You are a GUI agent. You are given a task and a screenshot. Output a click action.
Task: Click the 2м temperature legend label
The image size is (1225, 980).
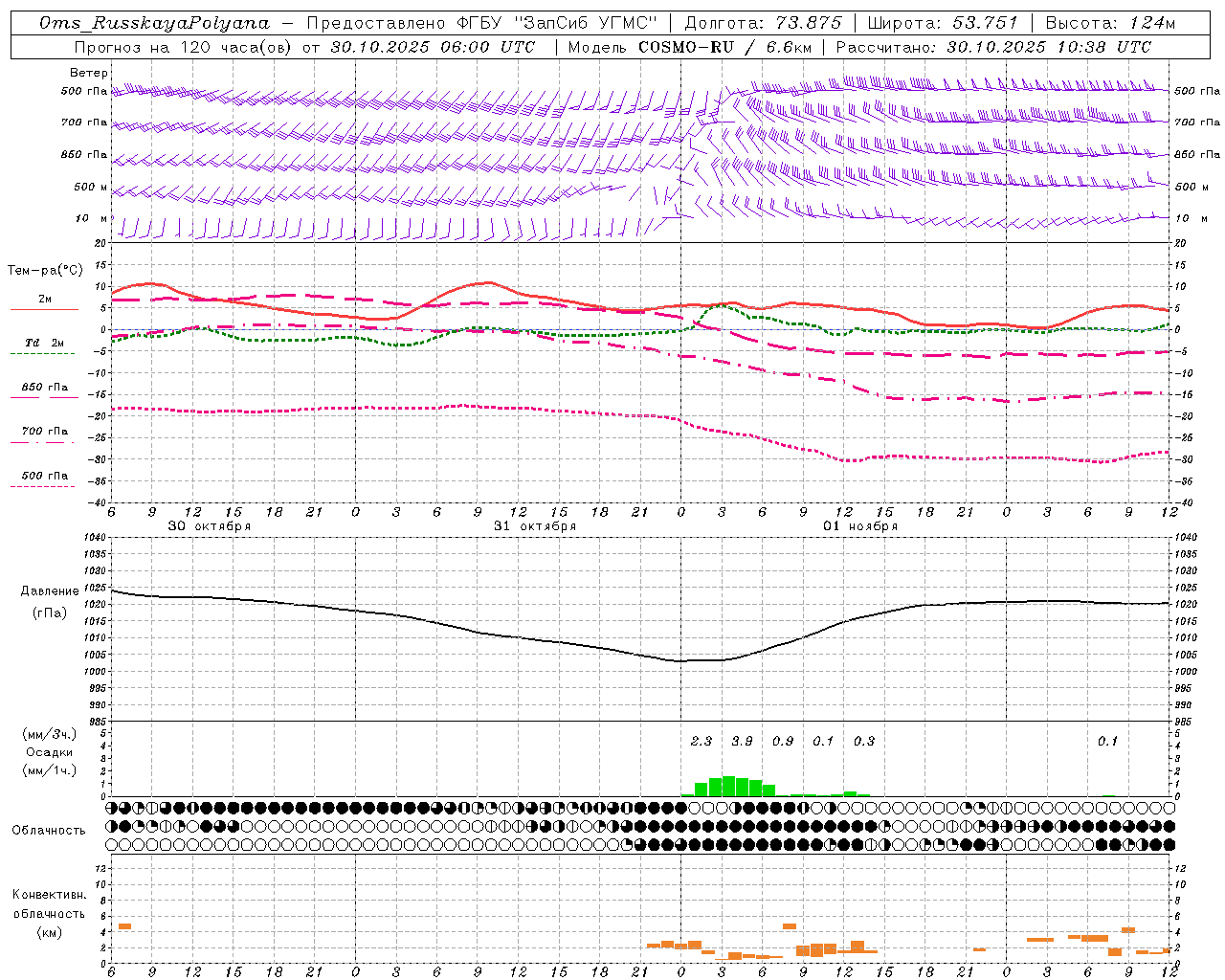(45, 300)
